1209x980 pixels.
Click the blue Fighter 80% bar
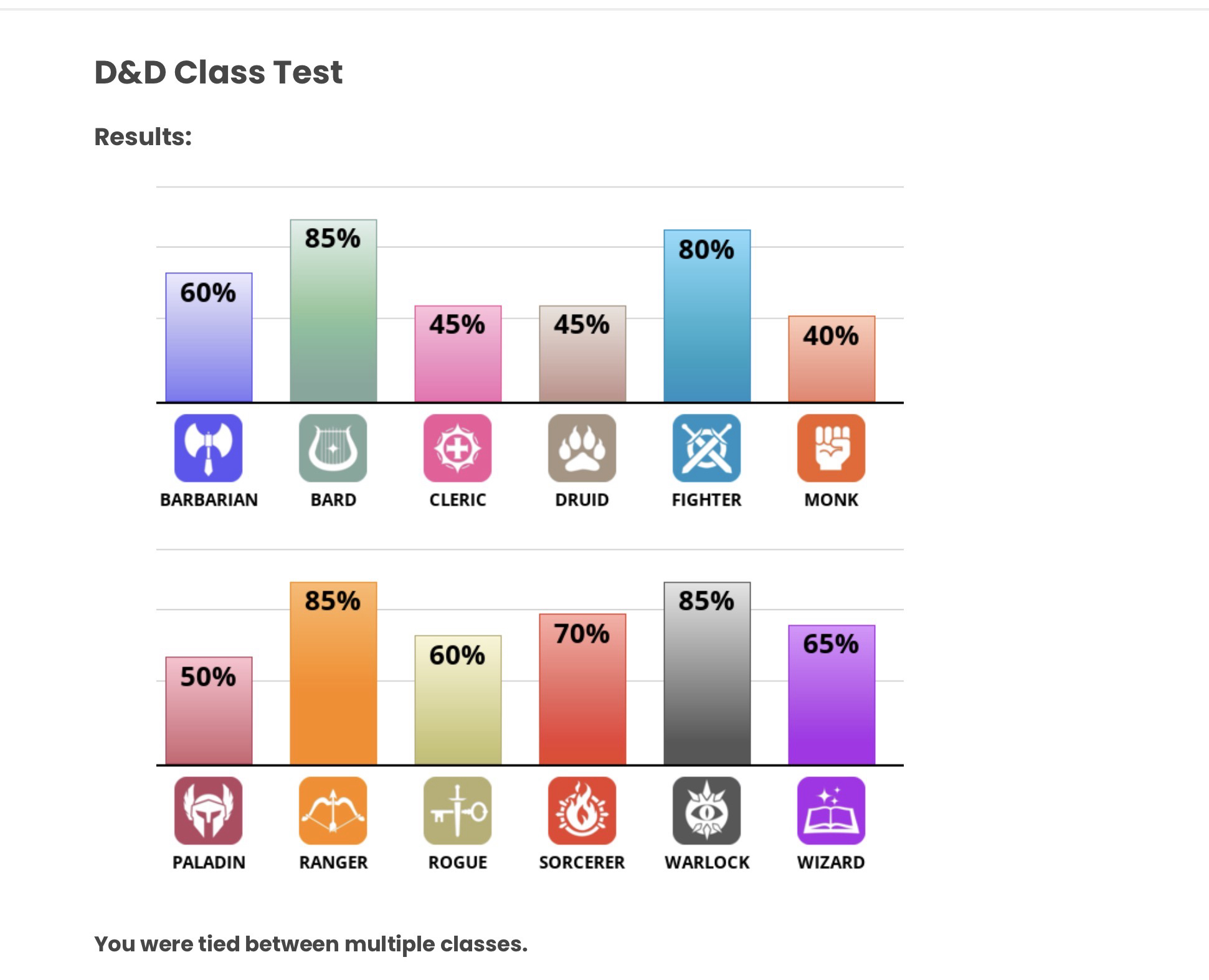point(707,330)
